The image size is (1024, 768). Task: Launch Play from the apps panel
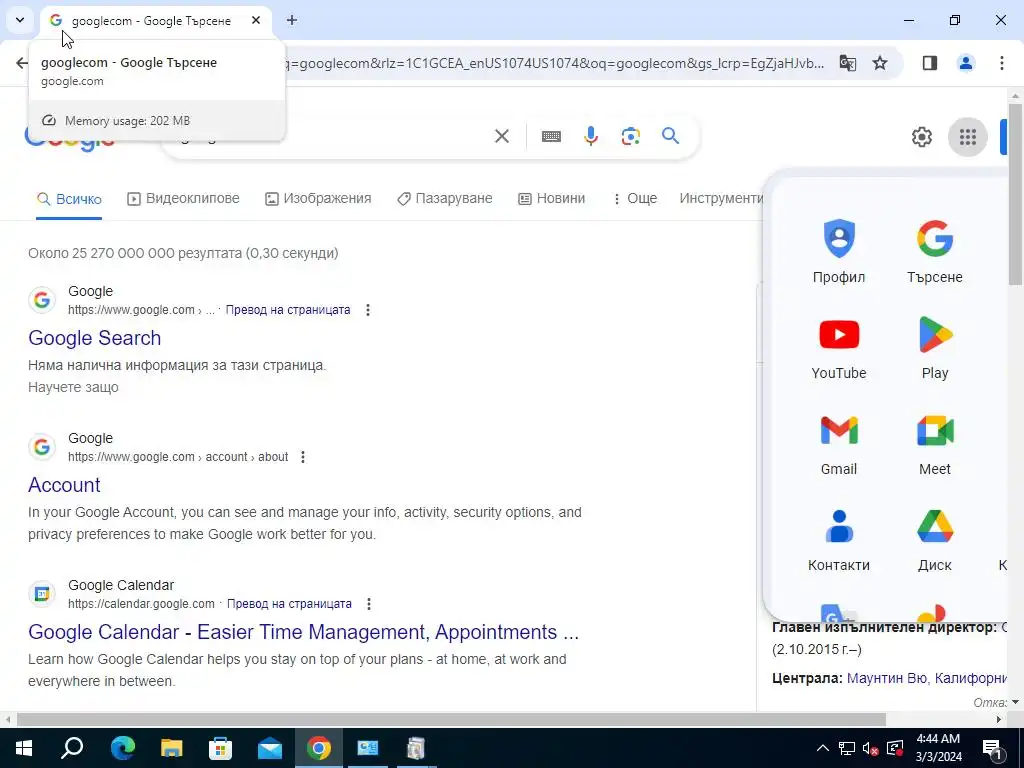(935, 347)
